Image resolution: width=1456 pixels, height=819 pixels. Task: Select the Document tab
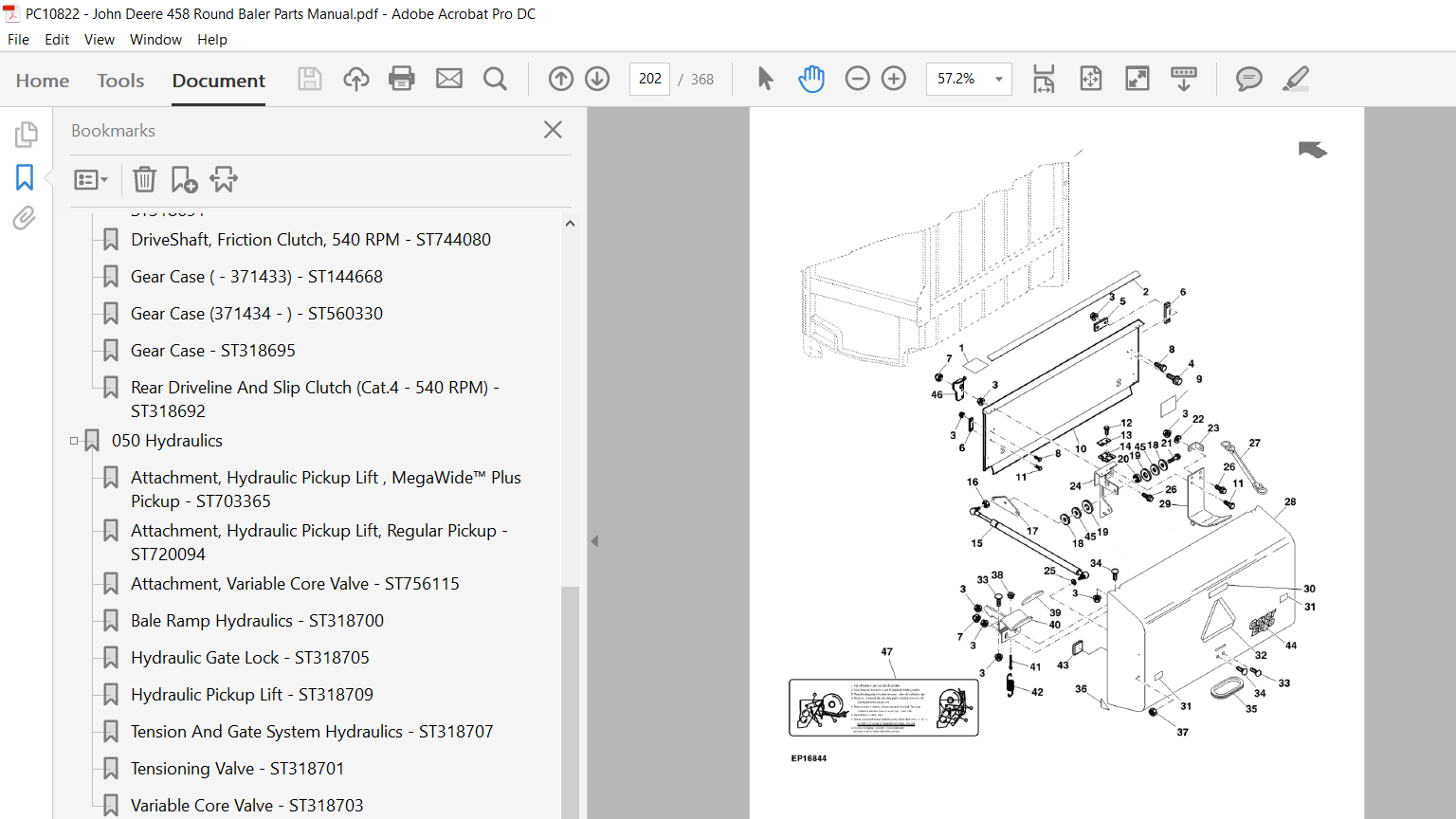(219, 81)
